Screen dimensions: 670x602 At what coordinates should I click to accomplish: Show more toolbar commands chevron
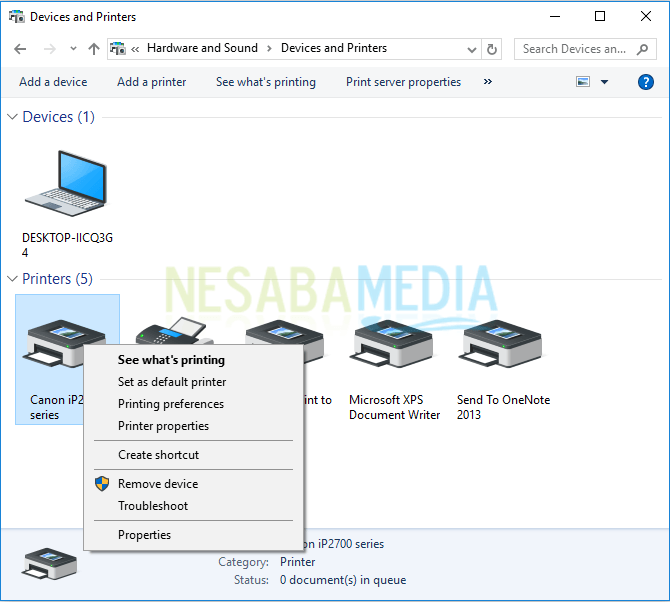tap(488, 81)
